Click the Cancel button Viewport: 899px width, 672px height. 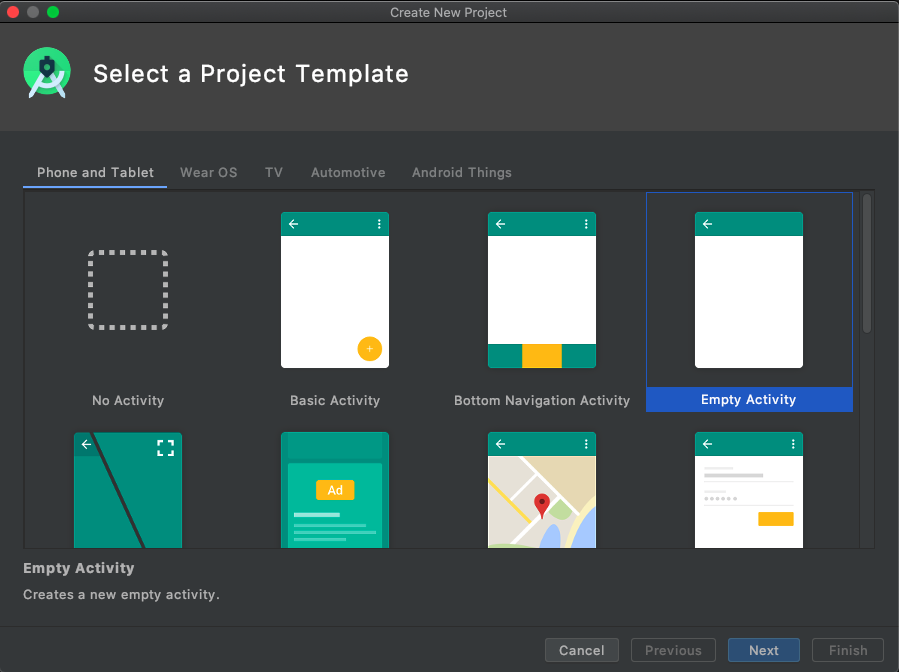pyautogui.click(x=581, y=650)
